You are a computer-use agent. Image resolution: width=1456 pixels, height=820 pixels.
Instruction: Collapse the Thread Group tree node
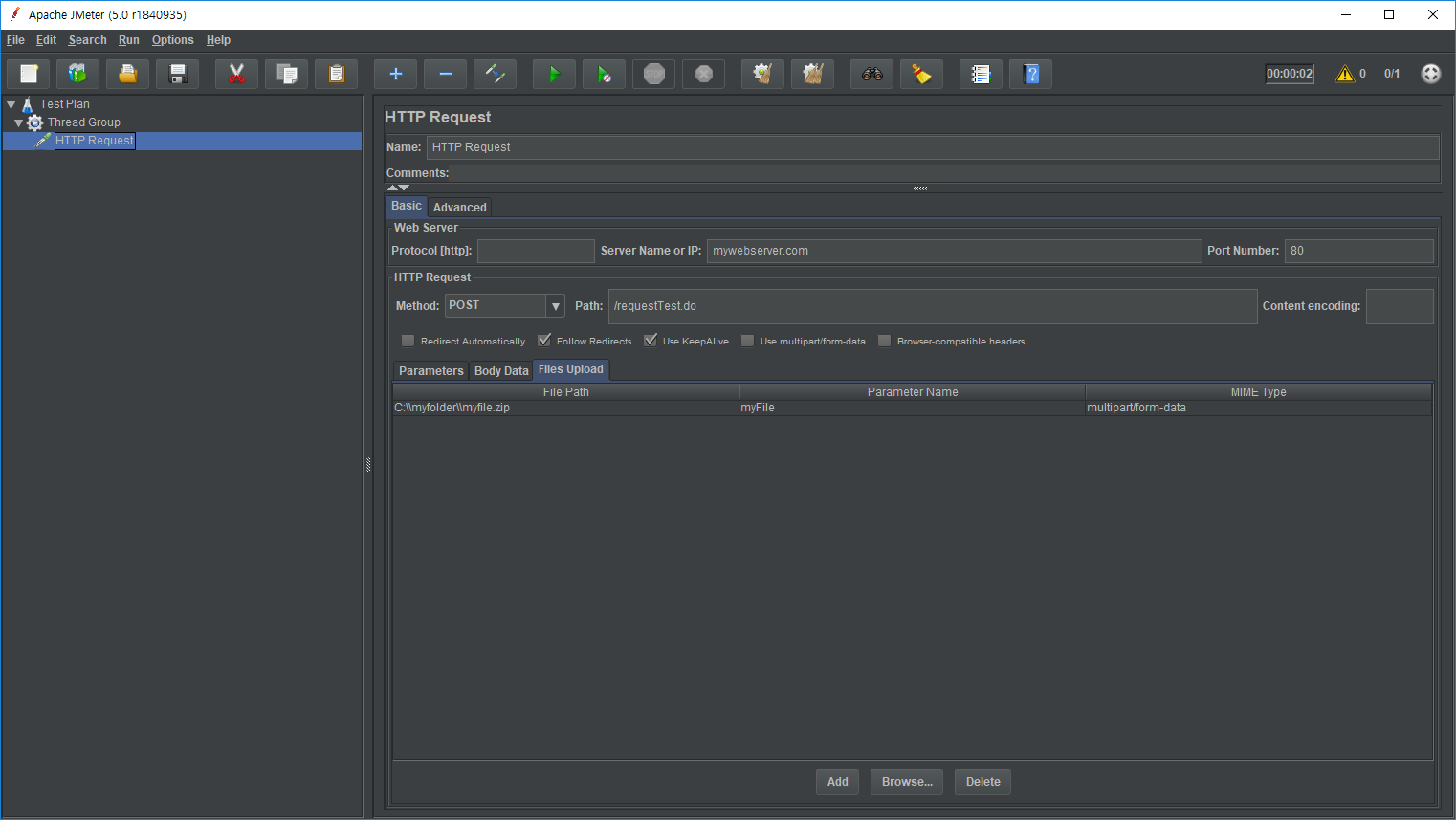tap(18, 122)
